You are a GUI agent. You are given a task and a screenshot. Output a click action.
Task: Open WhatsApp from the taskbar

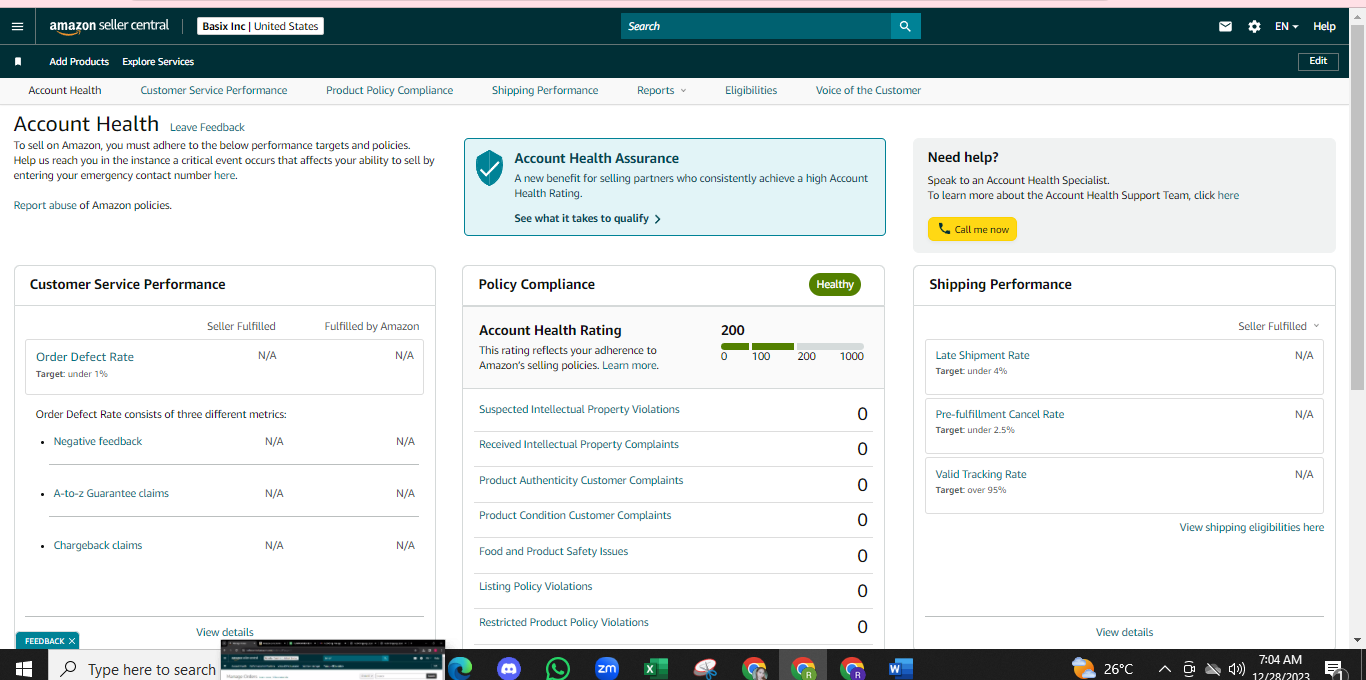coord(558,669)
